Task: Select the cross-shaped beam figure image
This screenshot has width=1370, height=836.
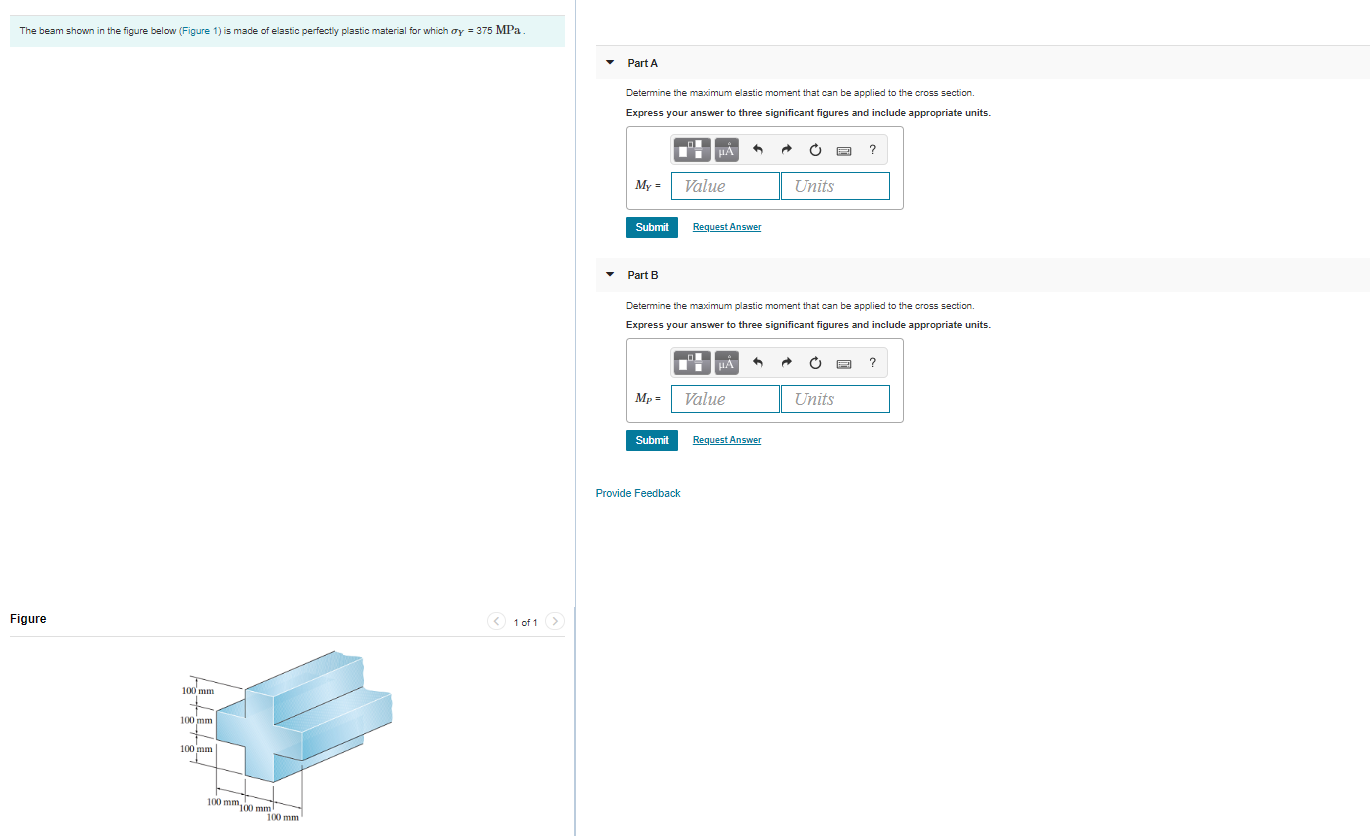Action: pyautogui.click(x=286, y=735)
